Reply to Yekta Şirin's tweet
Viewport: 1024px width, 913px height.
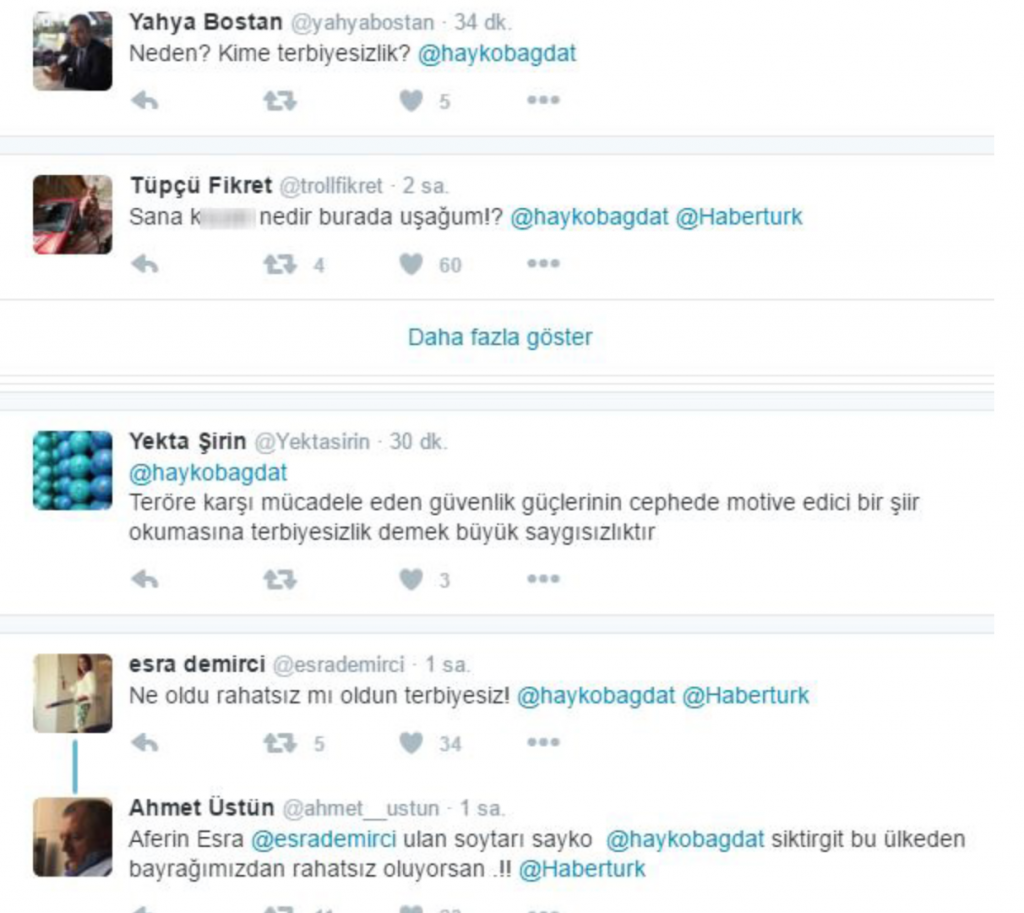click(x=145, y=579)
